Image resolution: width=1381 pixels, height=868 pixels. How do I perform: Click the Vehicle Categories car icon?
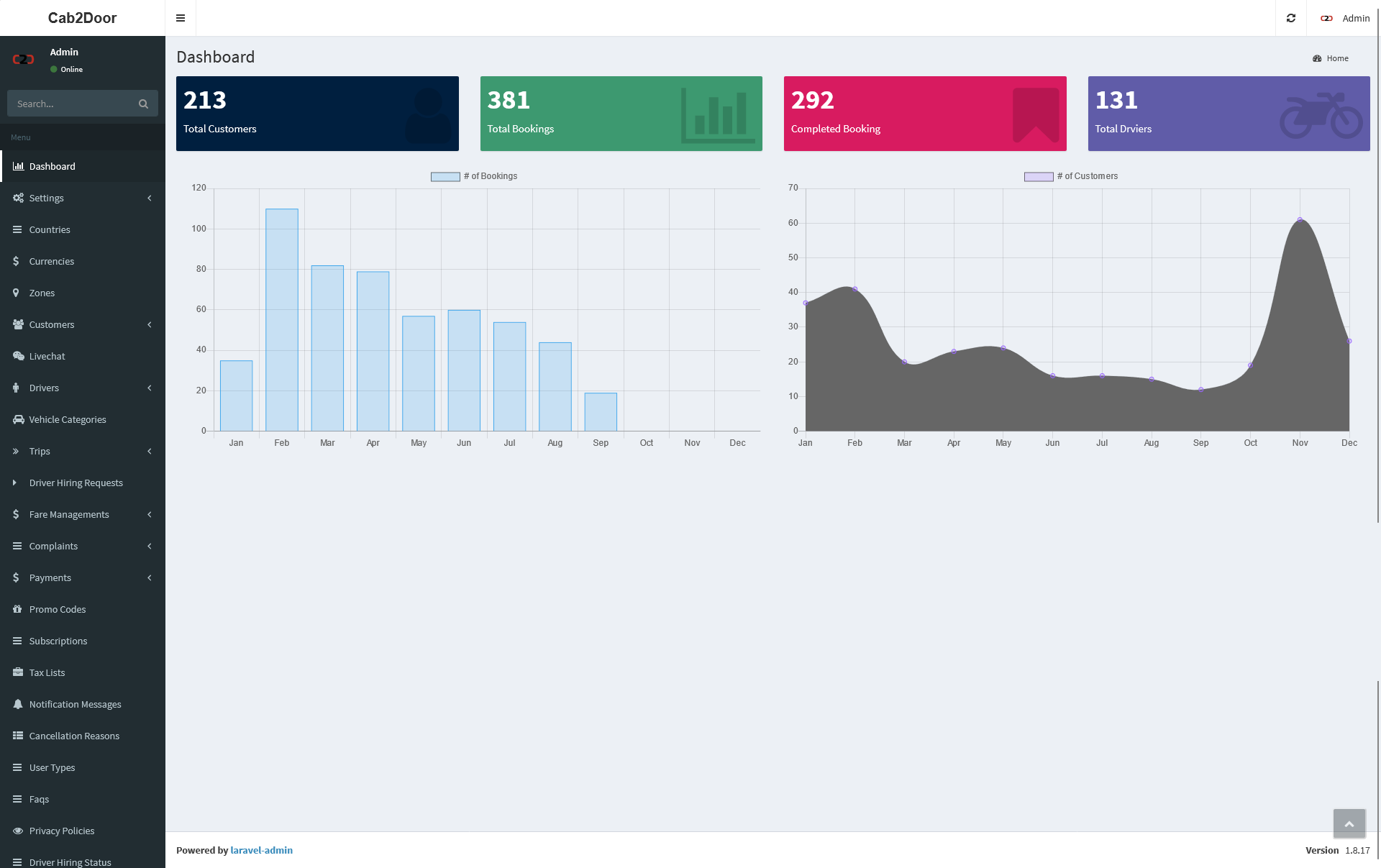point(18,419)
